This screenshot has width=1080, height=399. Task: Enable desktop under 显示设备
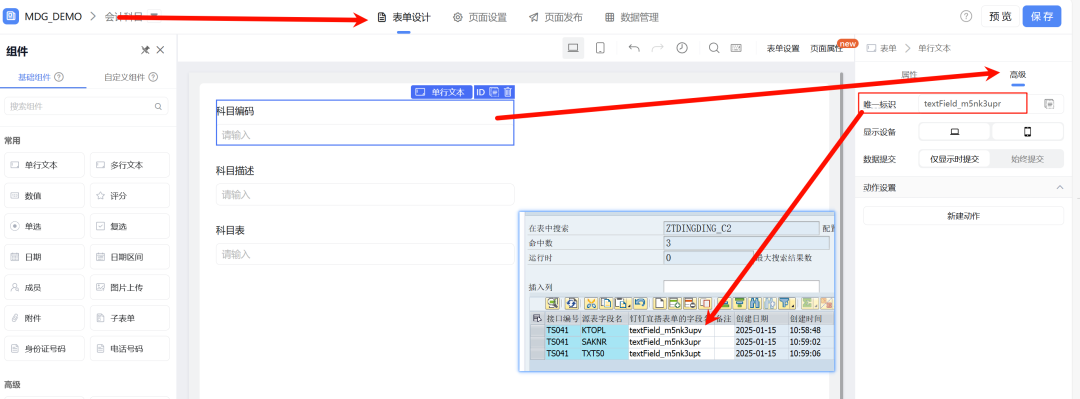pyautogui.click(x=955, y=132)
